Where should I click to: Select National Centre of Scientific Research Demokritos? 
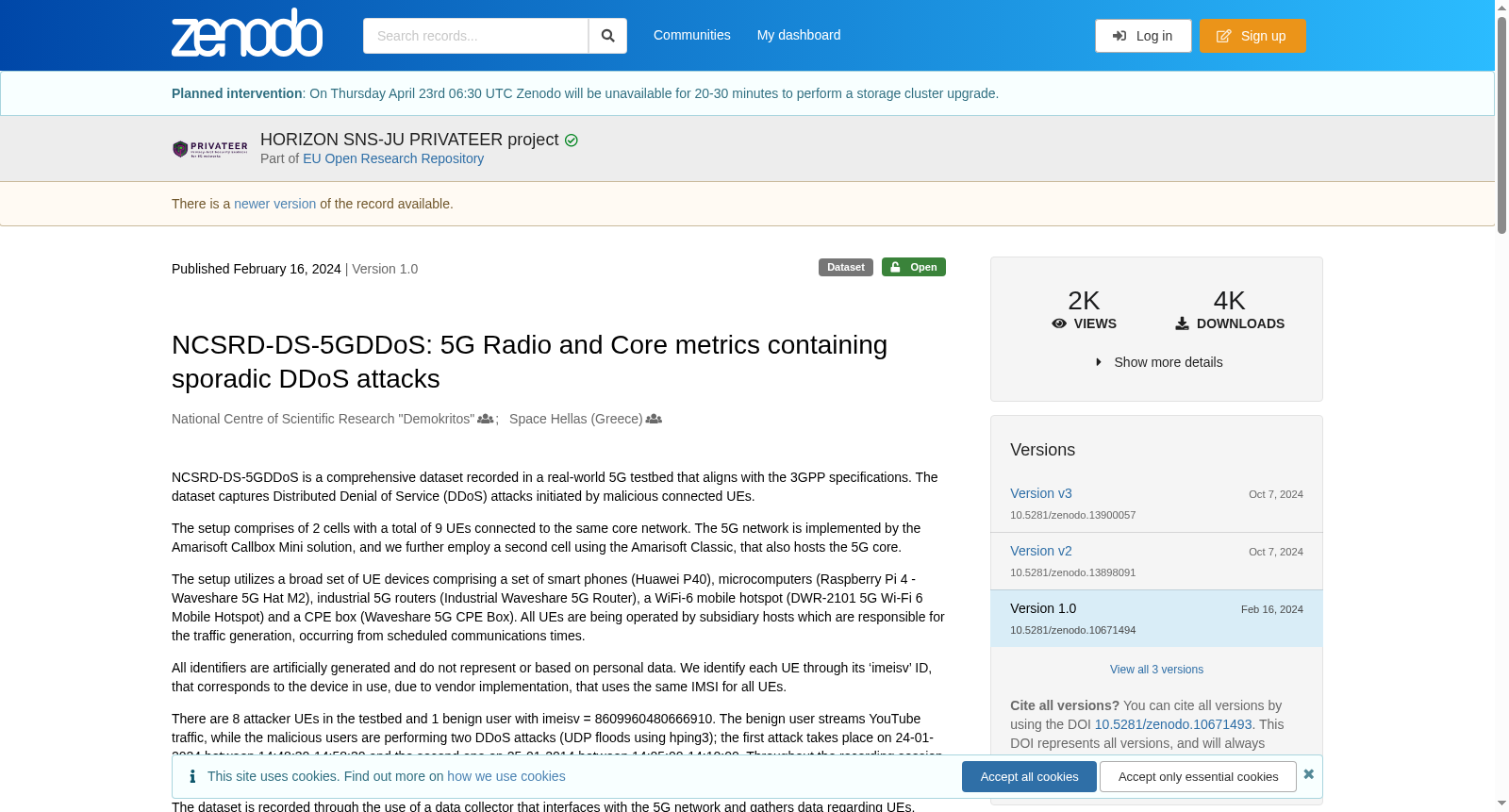point(323,419)
